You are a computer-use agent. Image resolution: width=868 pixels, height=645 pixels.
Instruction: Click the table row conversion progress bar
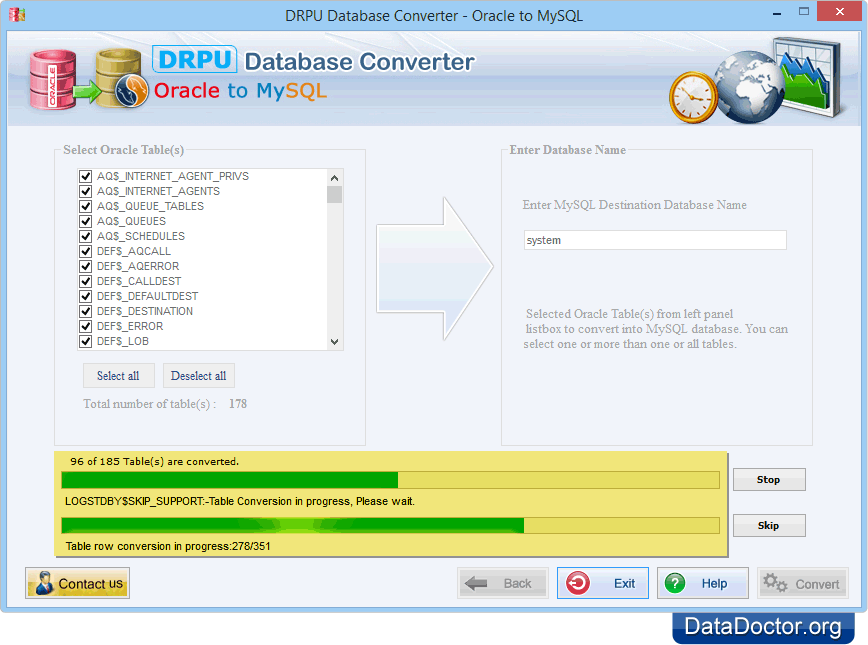pos(390,525)
